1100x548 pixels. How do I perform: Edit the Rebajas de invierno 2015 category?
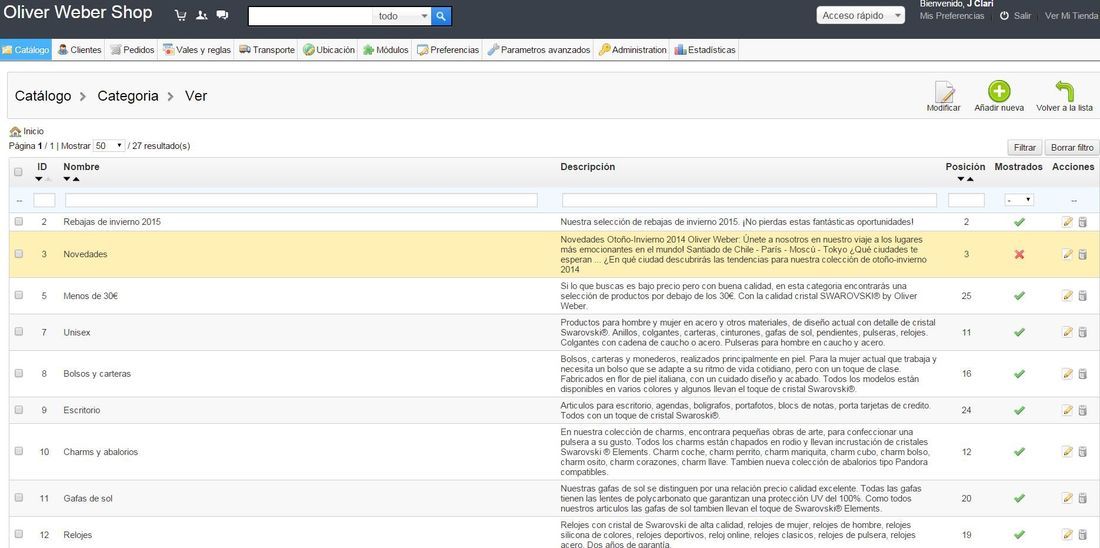(x=1068, y=222)
